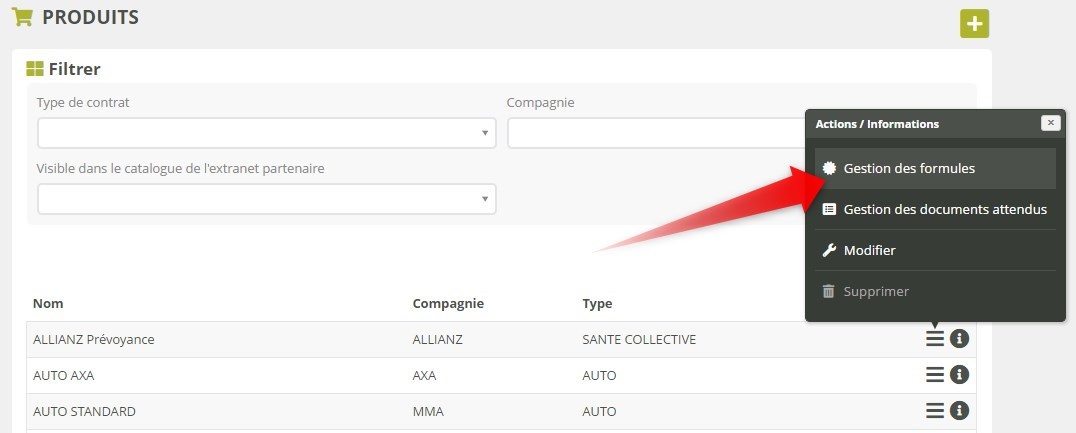Open actions menu for AUTO AXA row

(x=935, y=375)
